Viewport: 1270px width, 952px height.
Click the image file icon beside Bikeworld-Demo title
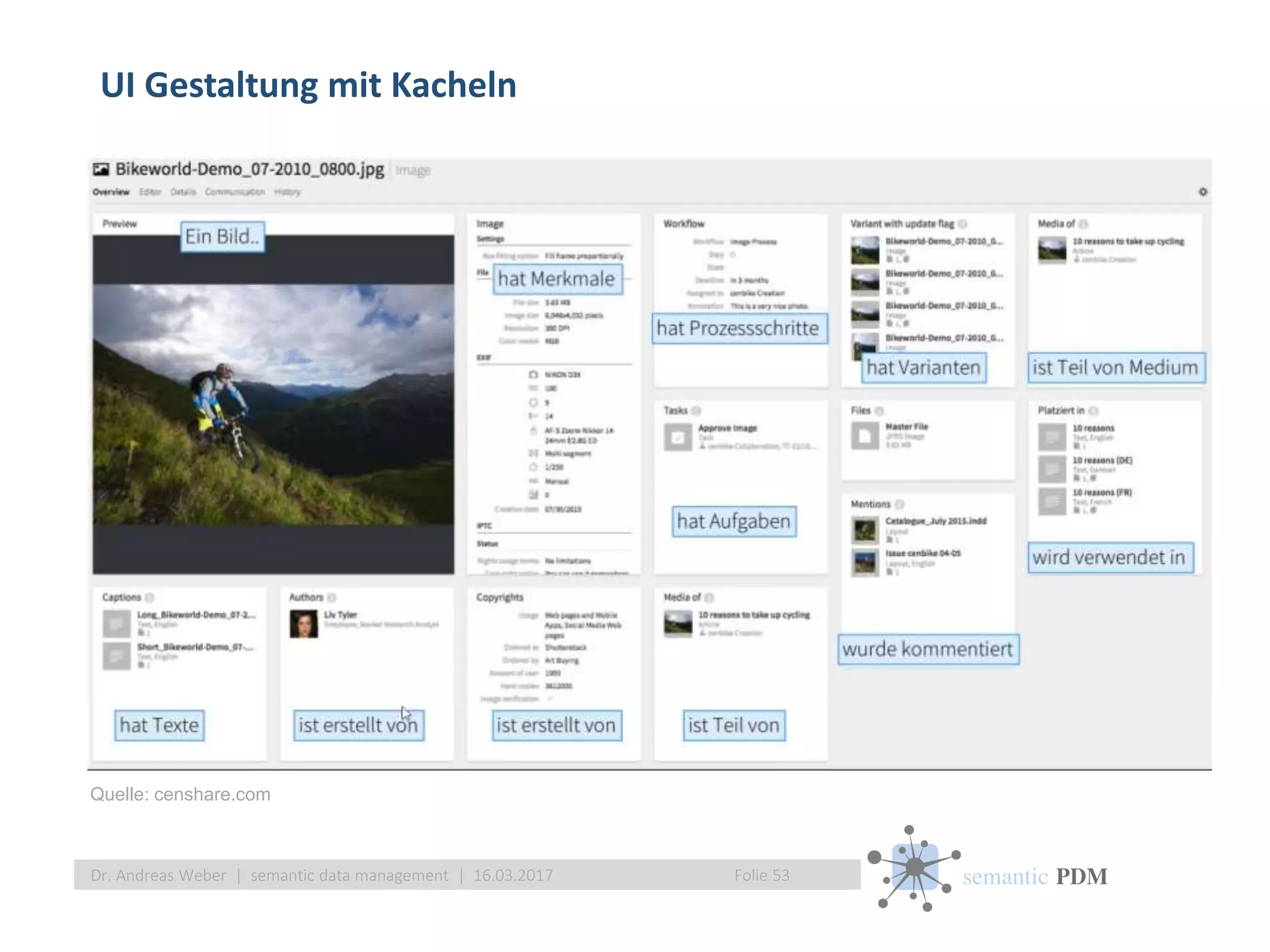pyautogui.click(x=101, y=169)
